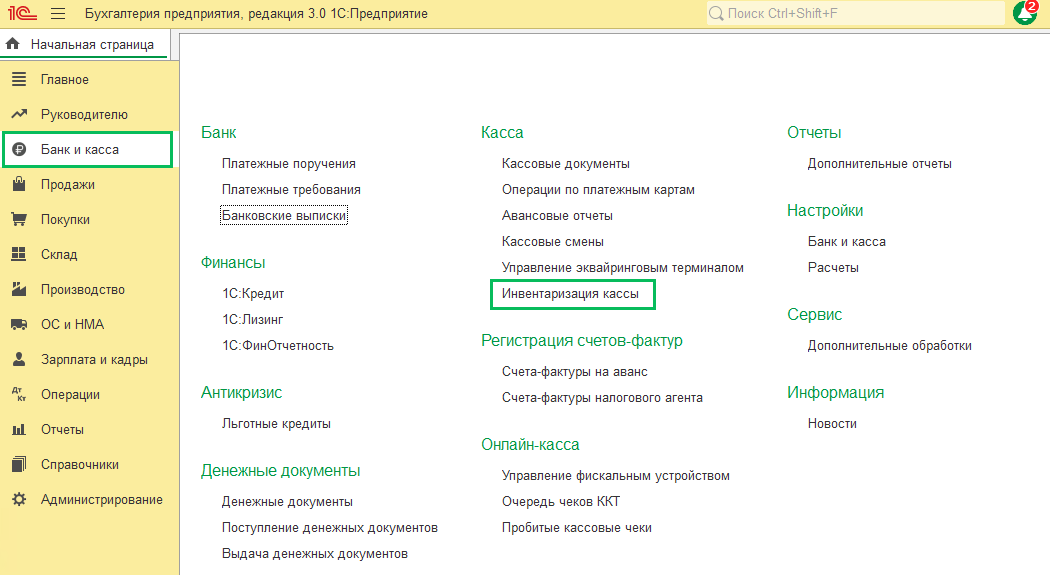Open Банковские выписки

[x=284, y=216]
